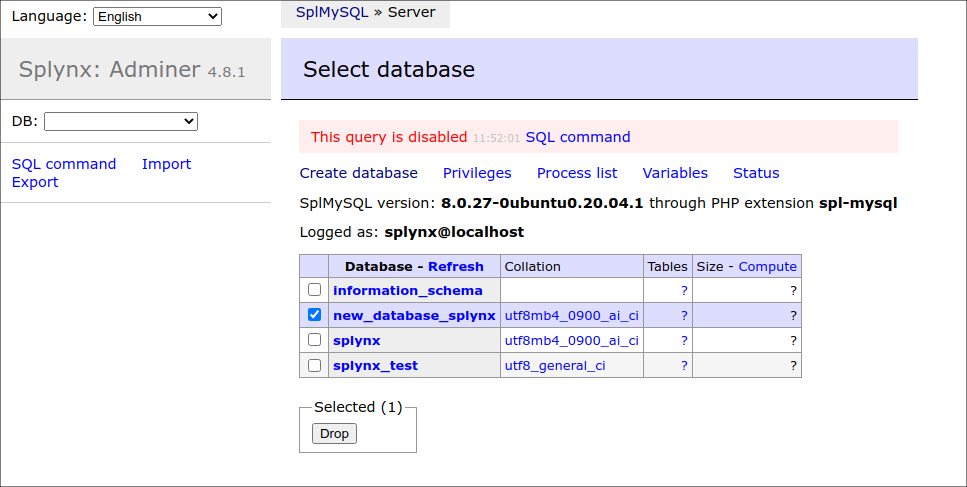
Task: Open SQL command in the left sidebar
Action: (64, 164)
